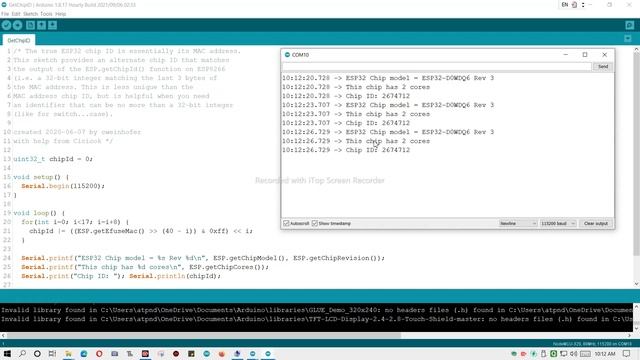Click the first 'ESP32 Chip model' serial output line
Viewport: 640px width, 360px height.
pyautogui.click(x=388, y=78)
